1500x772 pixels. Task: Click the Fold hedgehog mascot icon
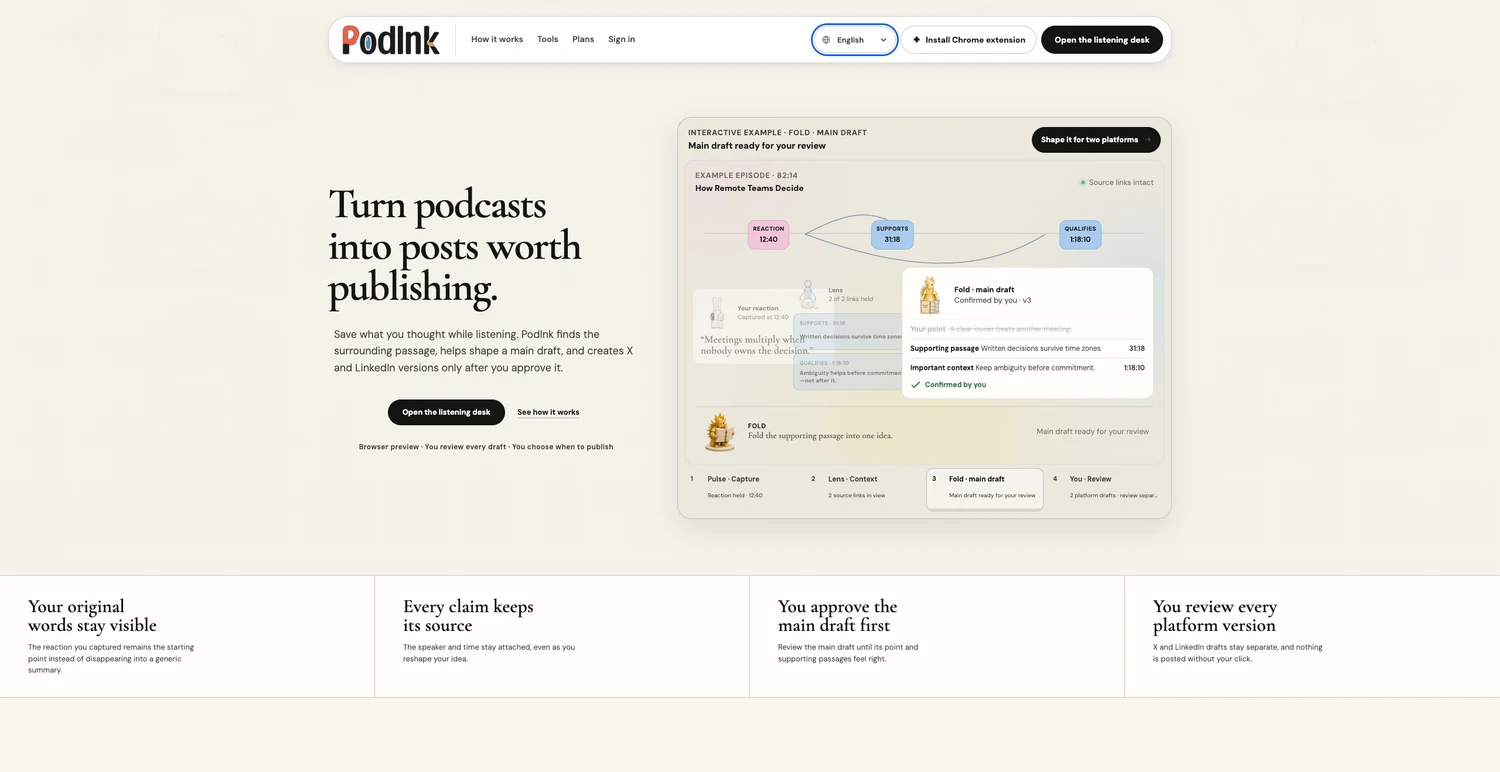click(x=719, y=432)
